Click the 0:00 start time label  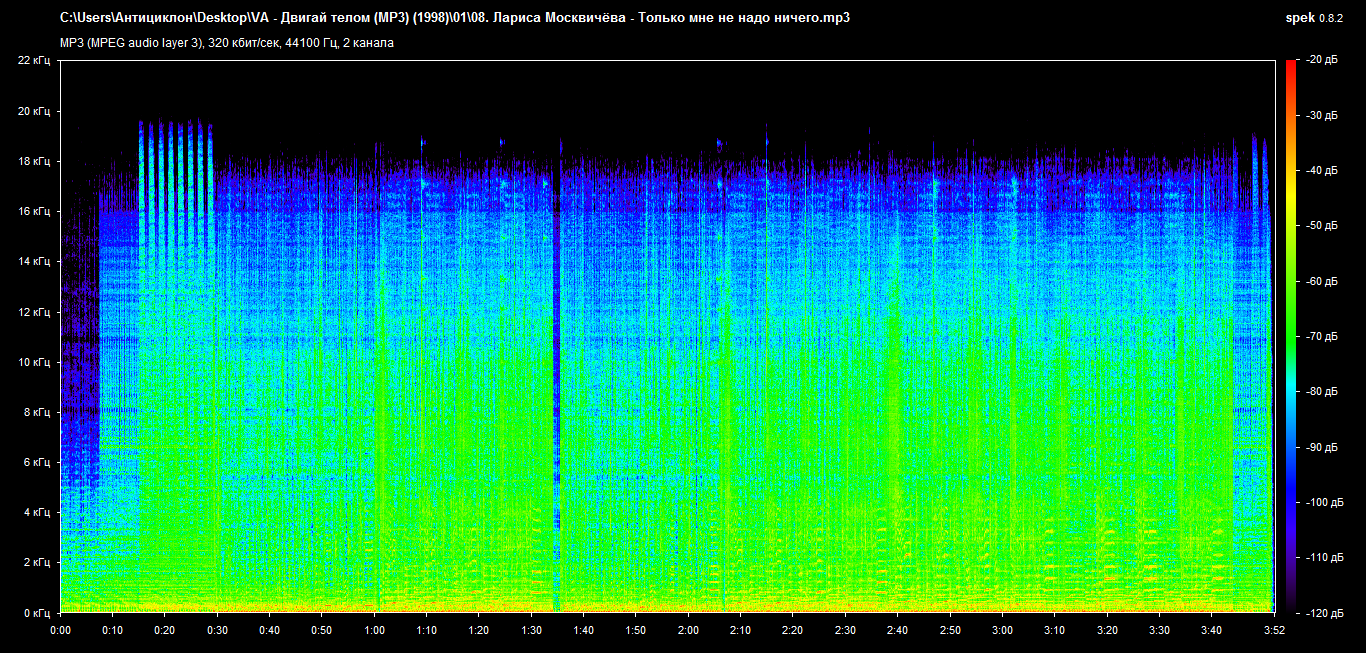point(61,630)
